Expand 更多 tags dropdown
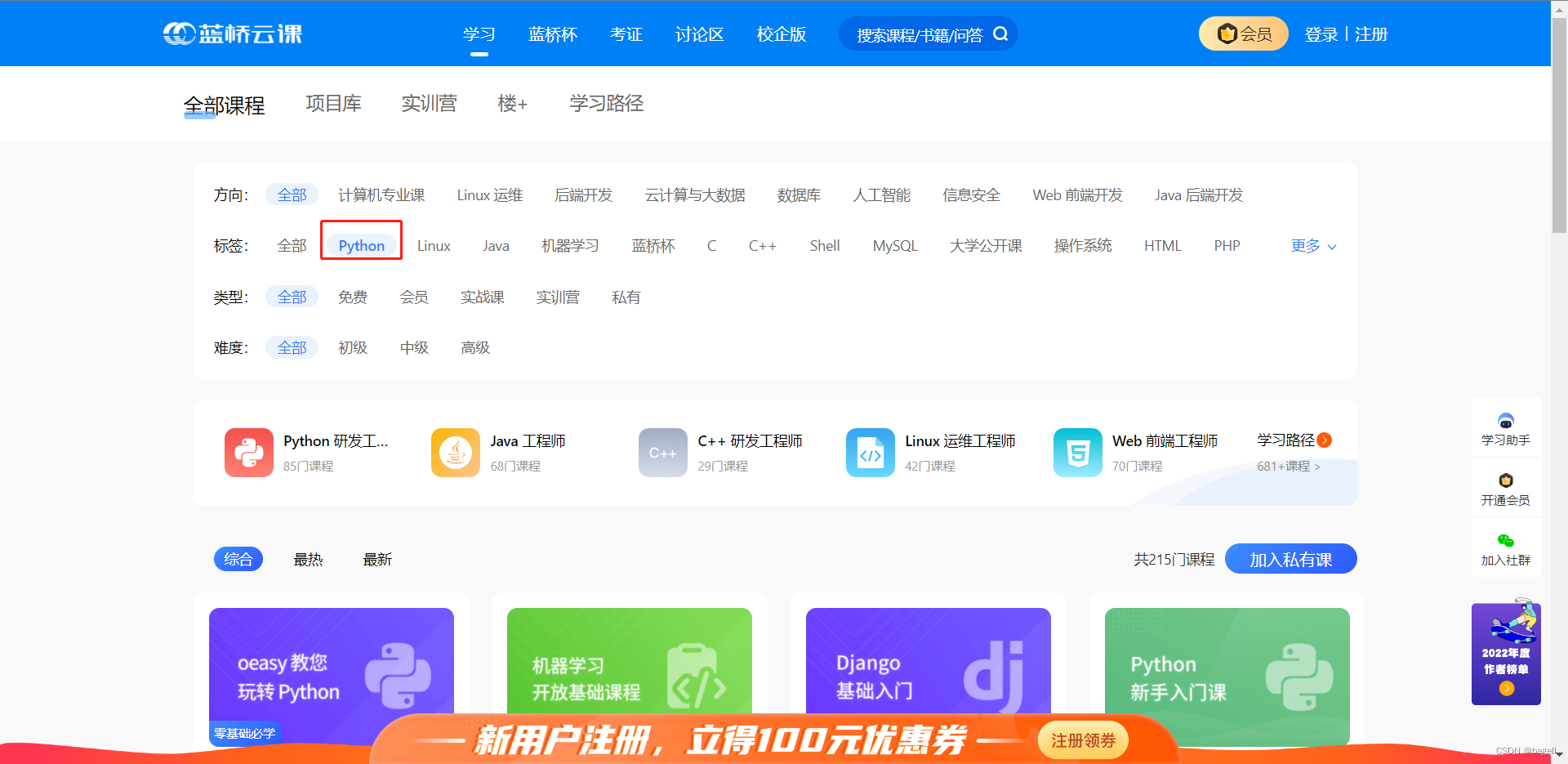The height and width of the screenshot is (764, 1568). (x=1314, y=246)
